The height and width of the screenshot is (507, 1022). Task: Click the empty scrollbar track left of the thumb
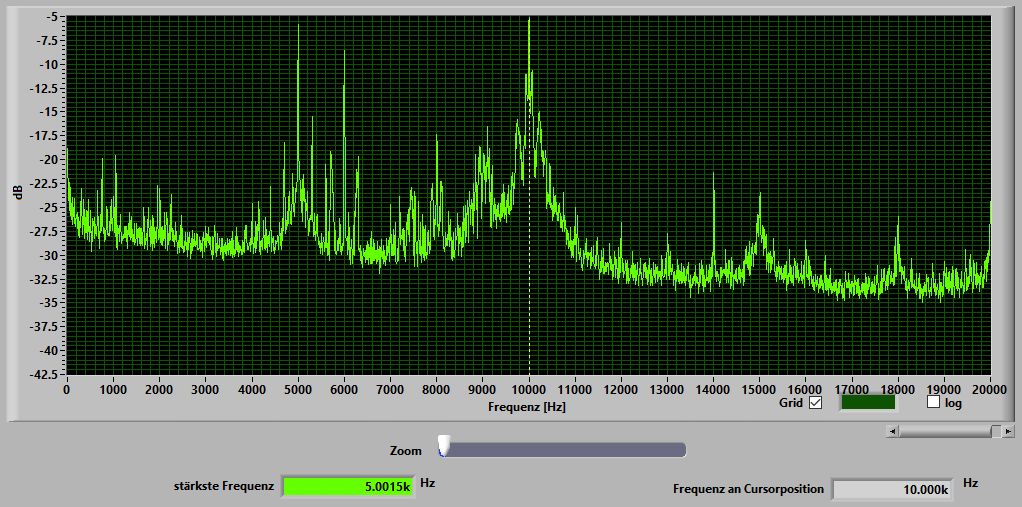(945, 431)
